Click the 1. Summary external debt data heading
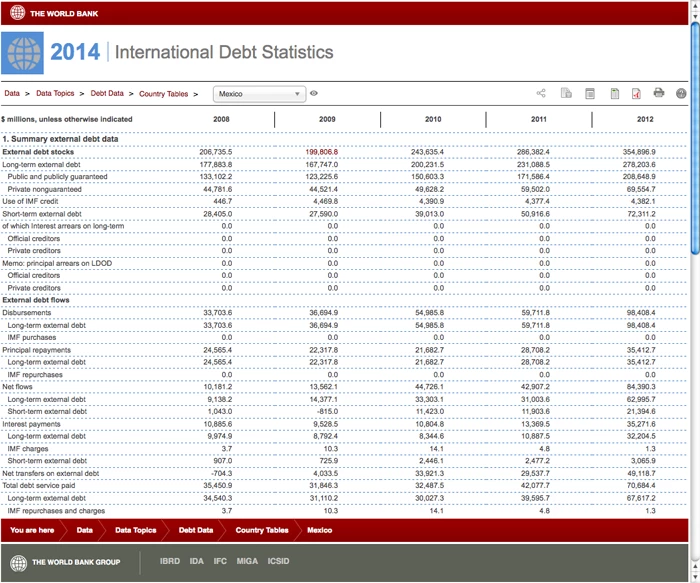 (x=60, y=139)
